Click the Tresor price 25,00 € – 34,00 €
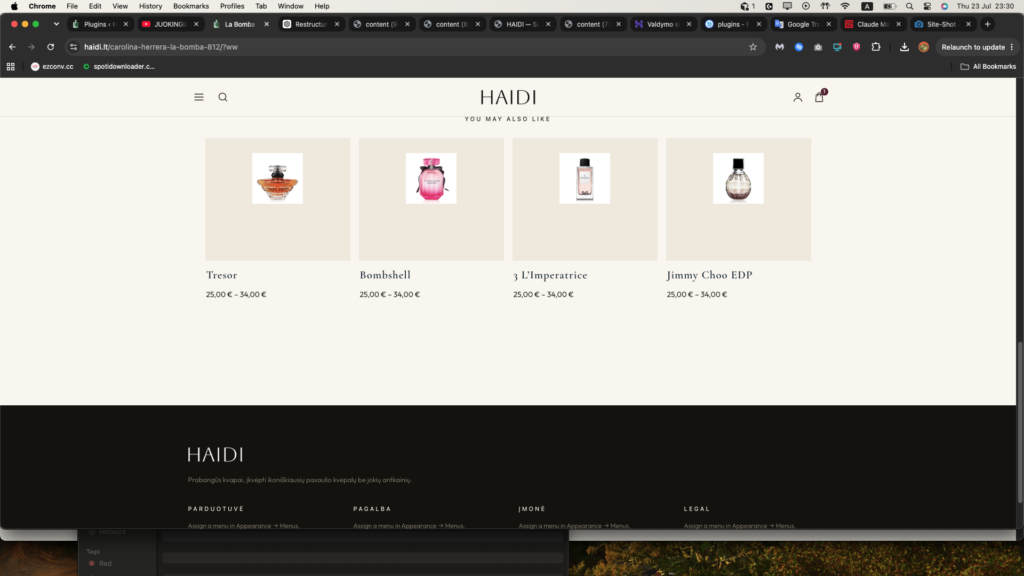Viewport: 1024px width, 576px height. click(x=236, y=295)
